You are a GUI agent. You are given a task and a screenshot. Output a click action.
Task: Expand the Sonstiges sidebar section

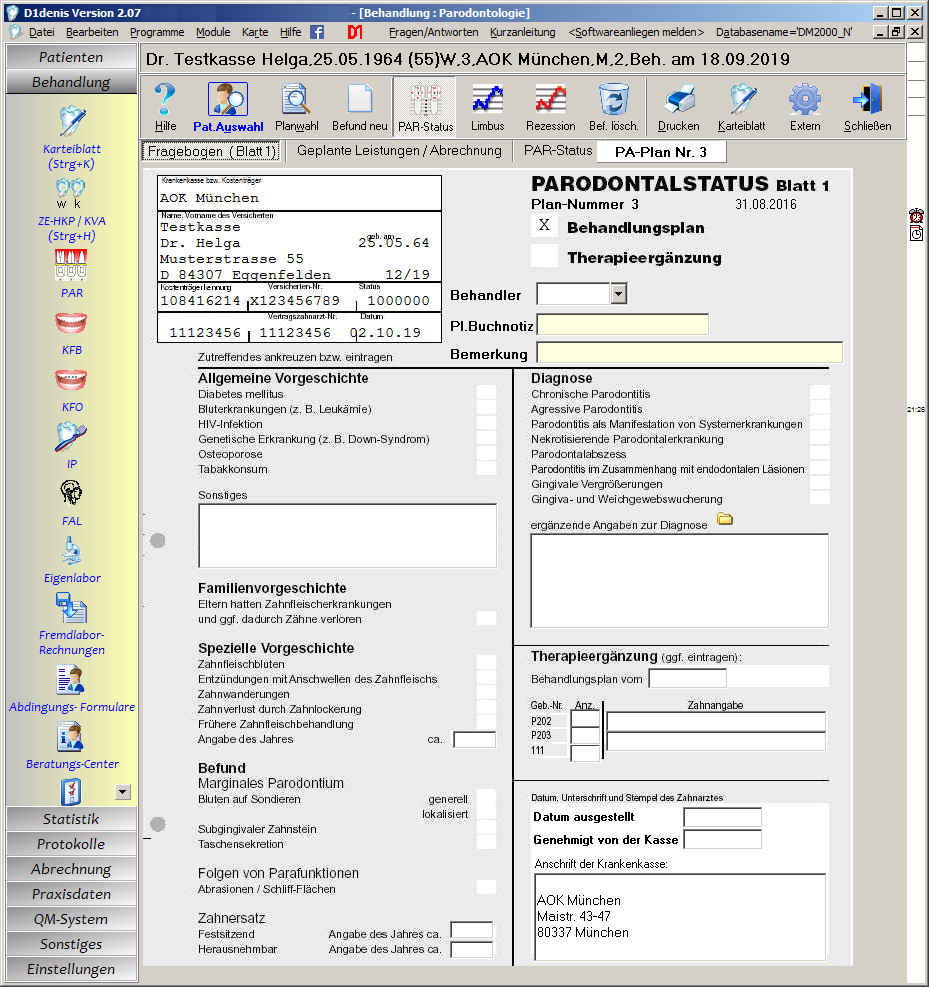click(71, 944)
